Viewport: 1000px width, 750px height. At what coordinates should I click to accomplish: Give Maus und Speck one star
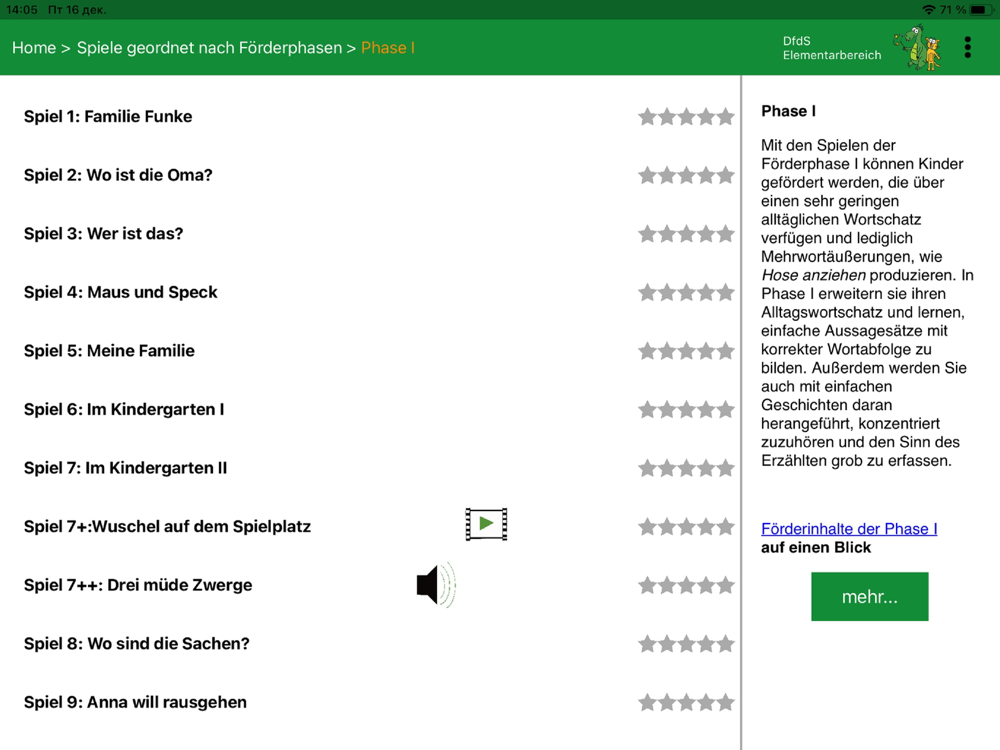pyautogui.click(x=647, y=293)
